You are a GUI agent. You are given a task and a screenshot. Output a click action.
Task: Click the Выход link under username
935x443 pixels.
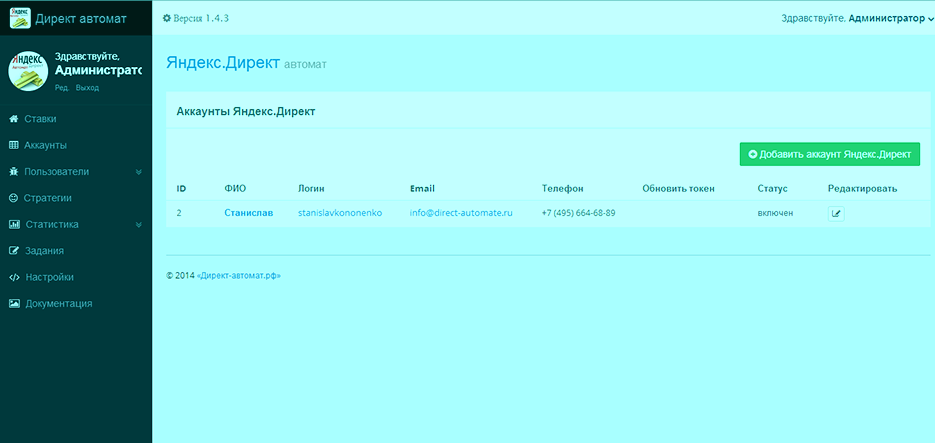point(87,88)
